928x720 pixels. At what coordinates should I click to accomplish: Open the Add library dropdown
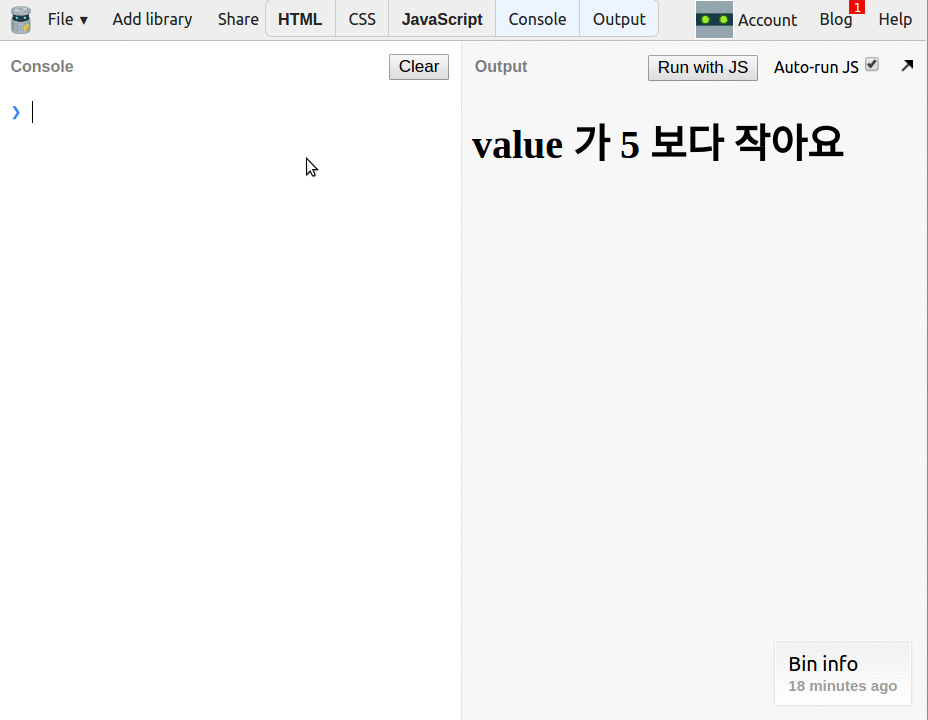pos(152,18)
